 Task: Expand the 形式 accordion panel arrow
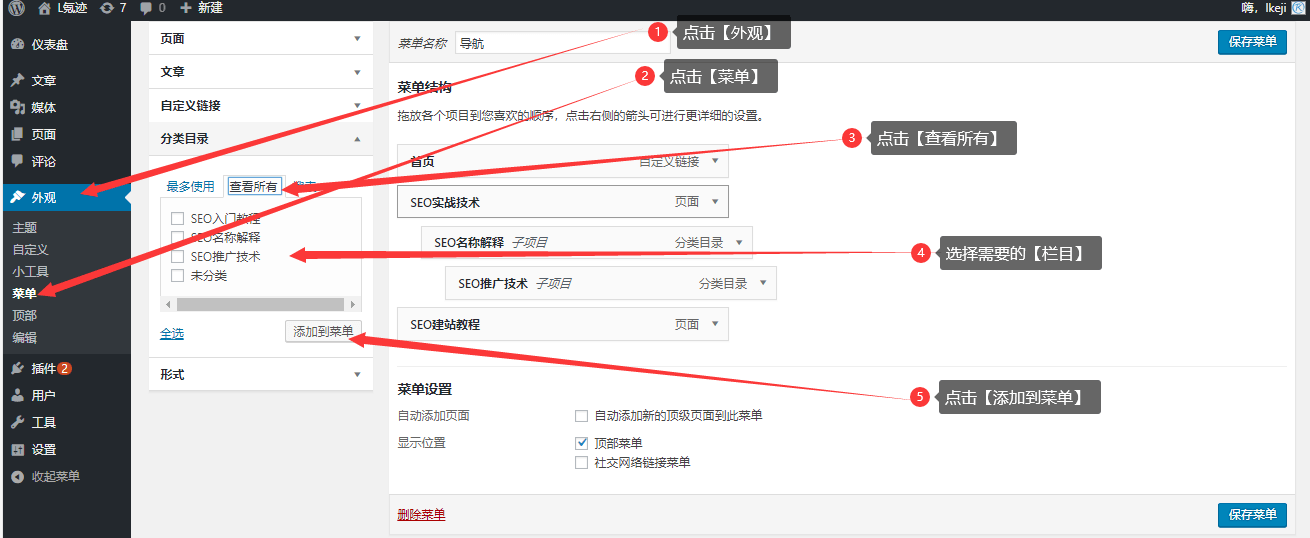click(357, 375)
